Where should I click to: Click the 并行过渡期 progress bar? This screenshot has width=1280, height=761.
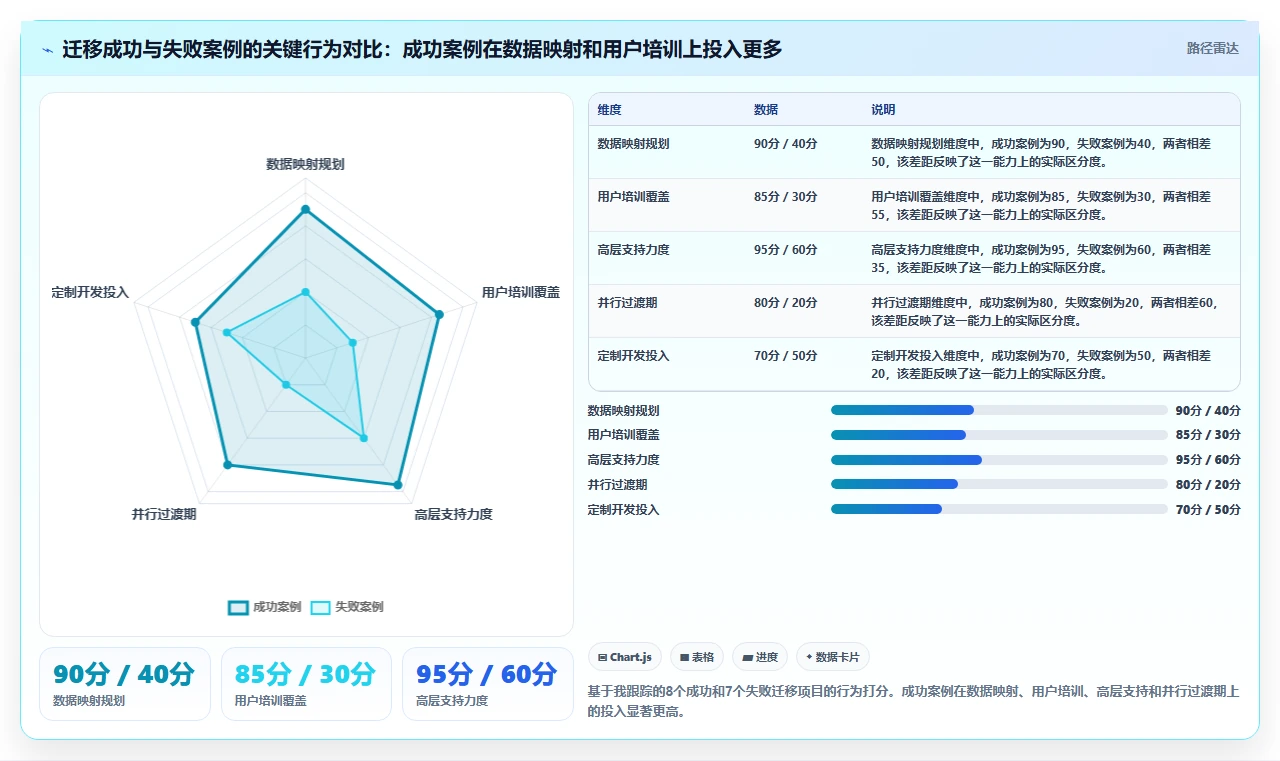(999, 484)
